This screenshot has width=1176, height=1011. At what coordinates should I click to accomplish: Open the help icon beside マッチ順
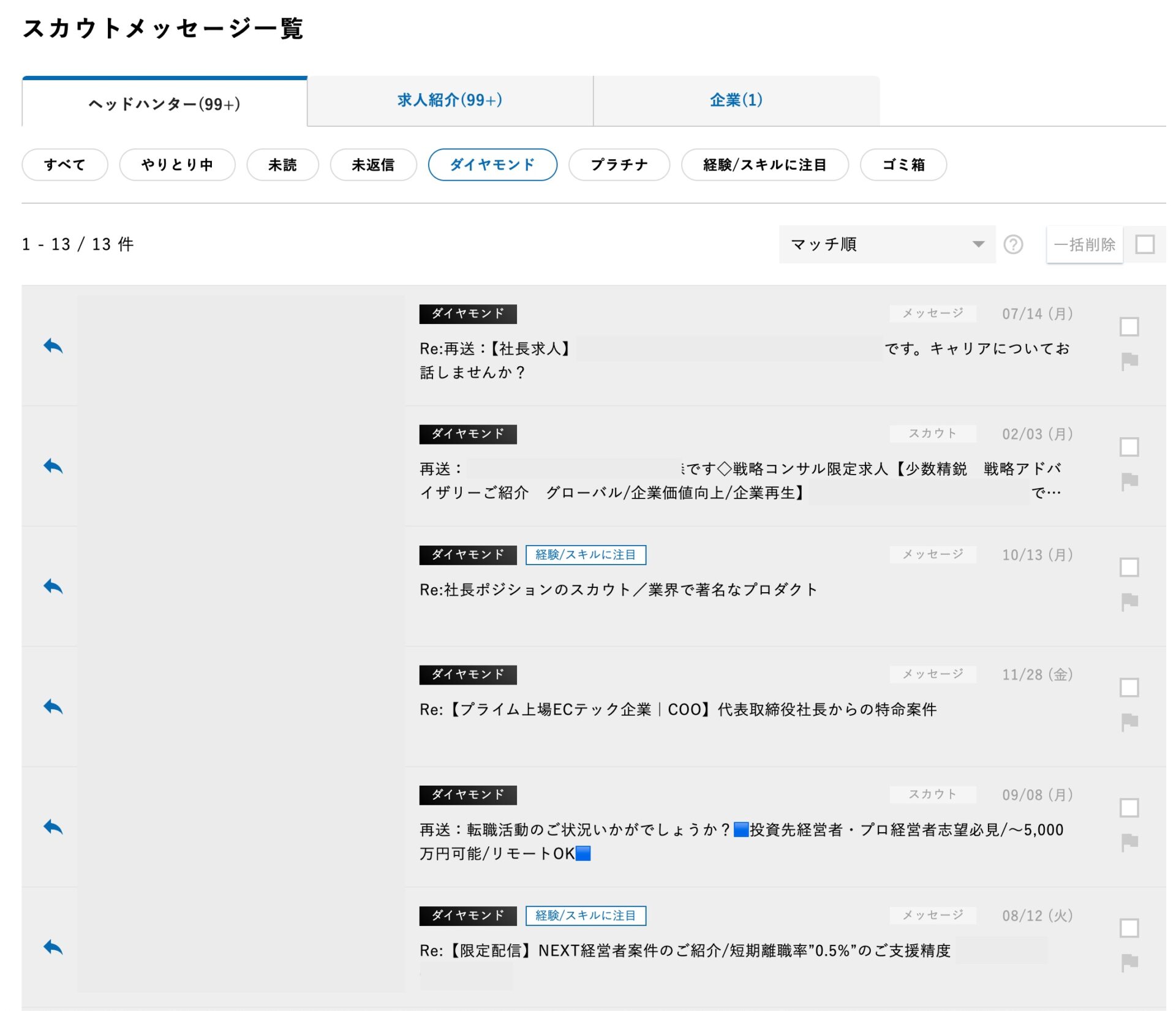pos(1013,245)
